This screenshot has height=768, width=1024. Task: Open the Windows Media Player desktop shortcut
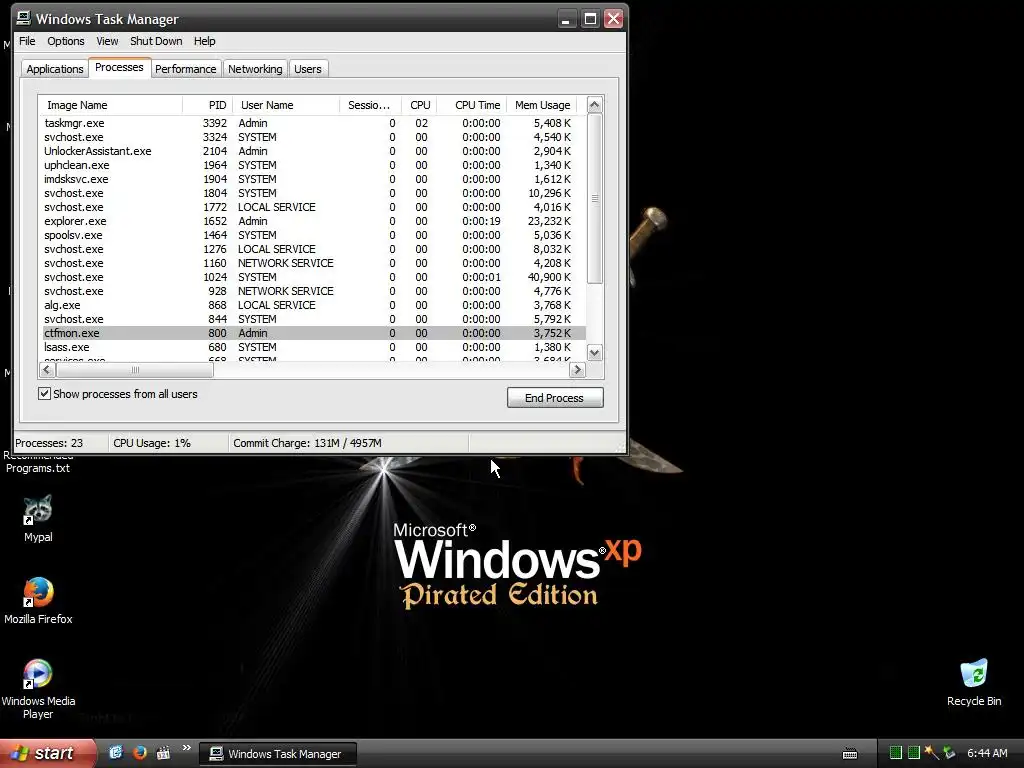point(38,689)
